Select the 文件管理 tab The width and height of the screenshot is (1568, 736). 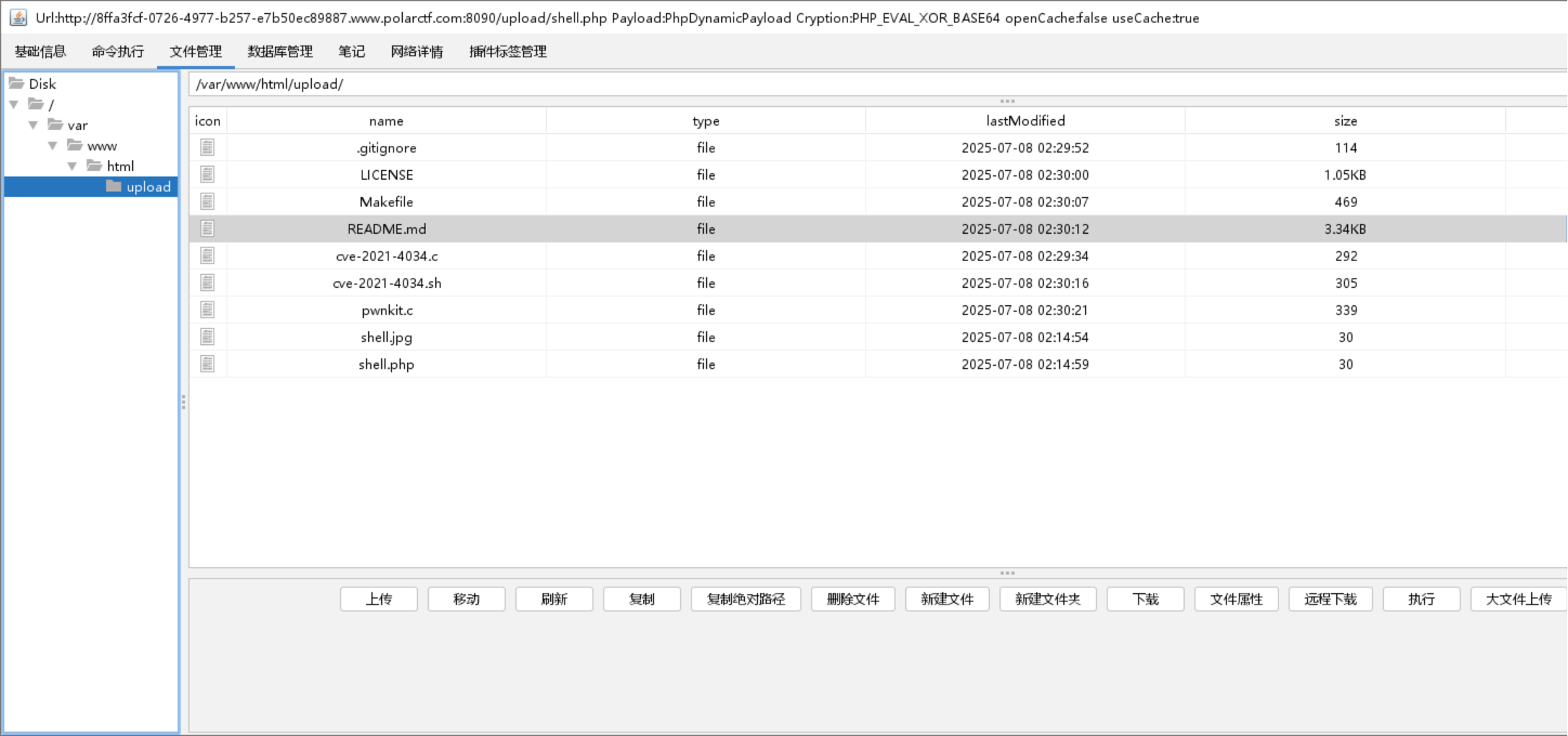tap(196, 51)
